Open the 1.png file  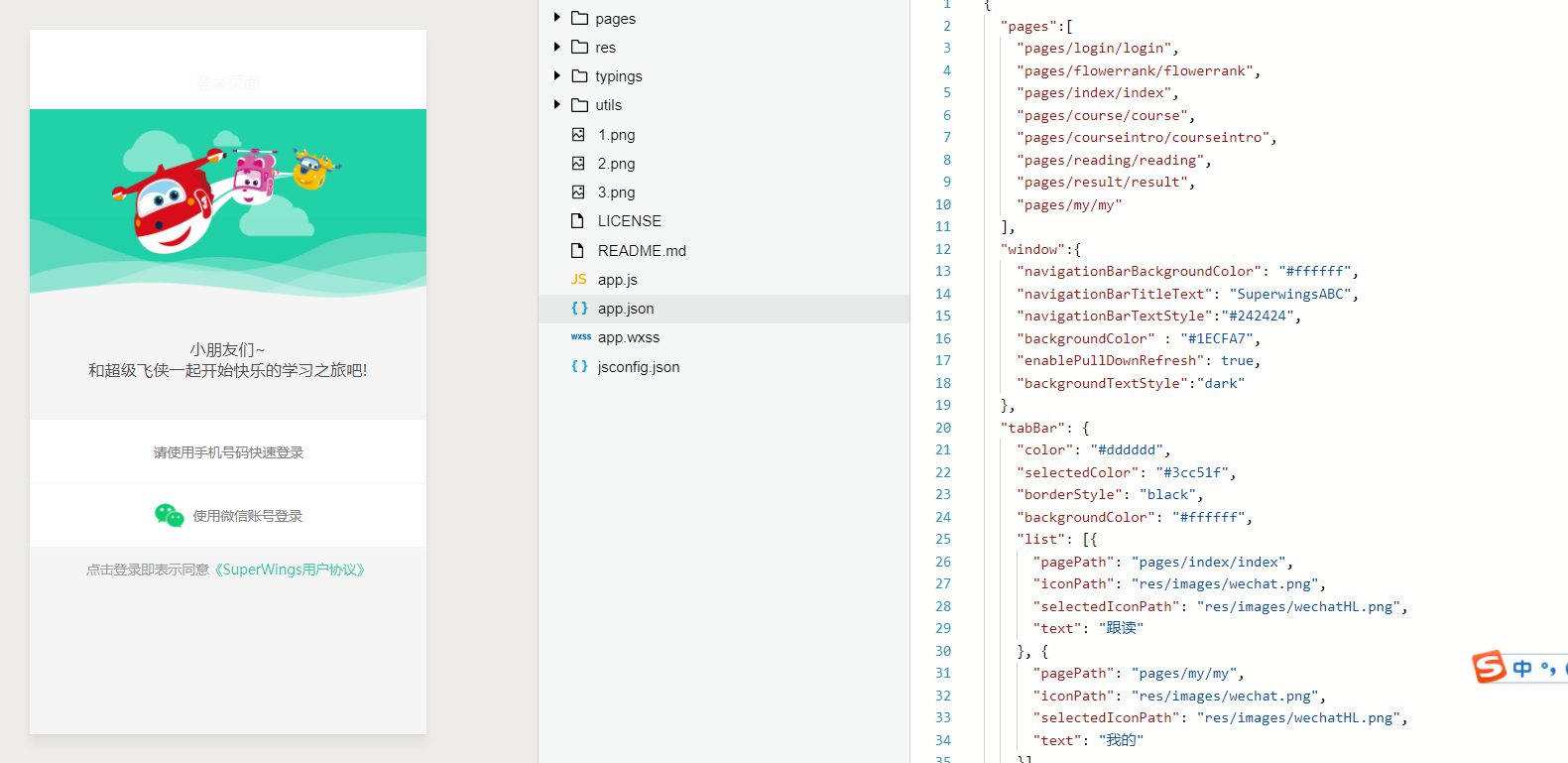point(616,135)
